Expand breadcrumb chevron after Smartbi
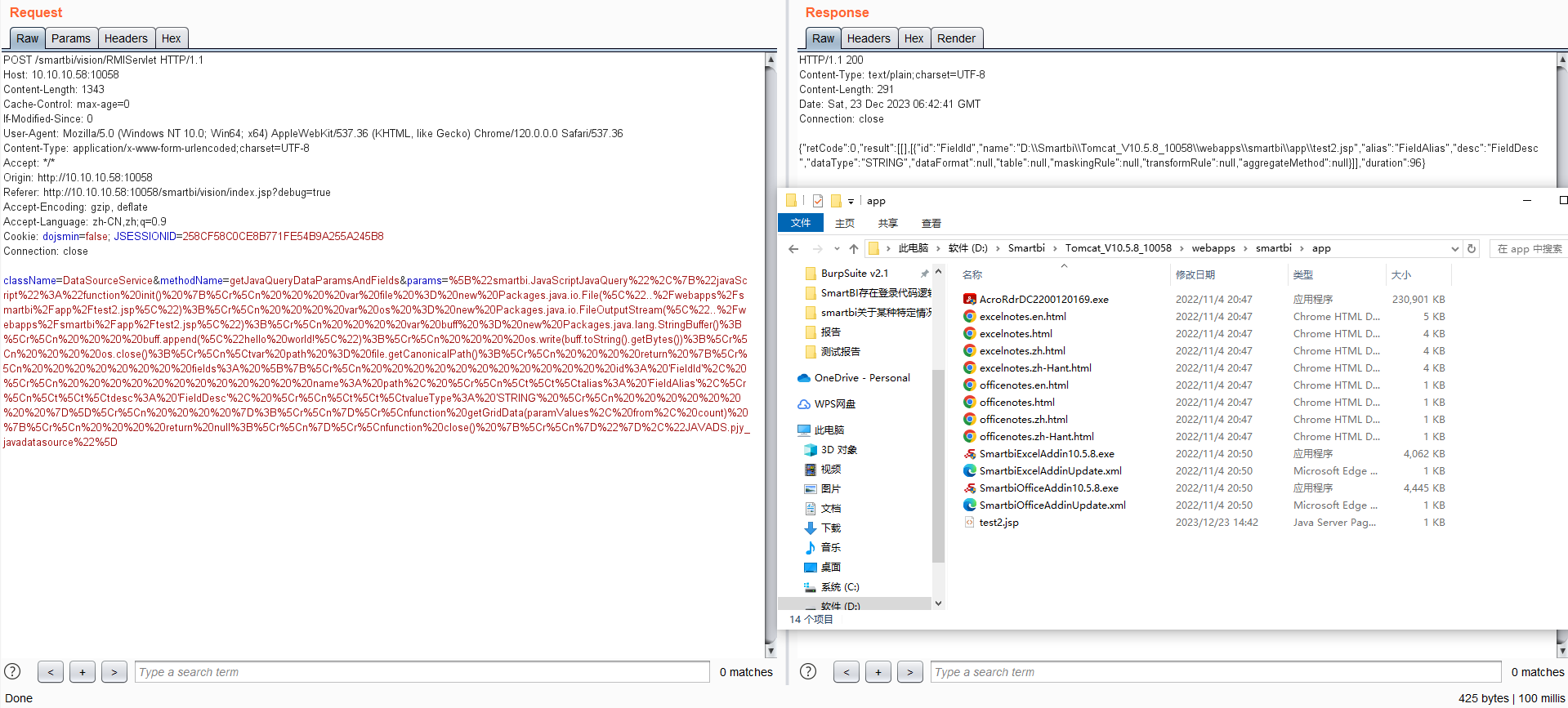This screenshot has height=708, width=1568. click(x=1055, y=248)
